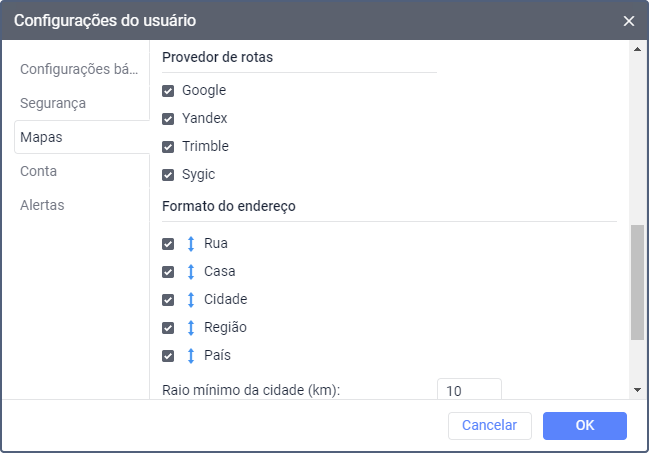Viewport: 649px width, 453px height.
Task: Toggle the Trimble provider checkbox
Action: pos(169,147)
